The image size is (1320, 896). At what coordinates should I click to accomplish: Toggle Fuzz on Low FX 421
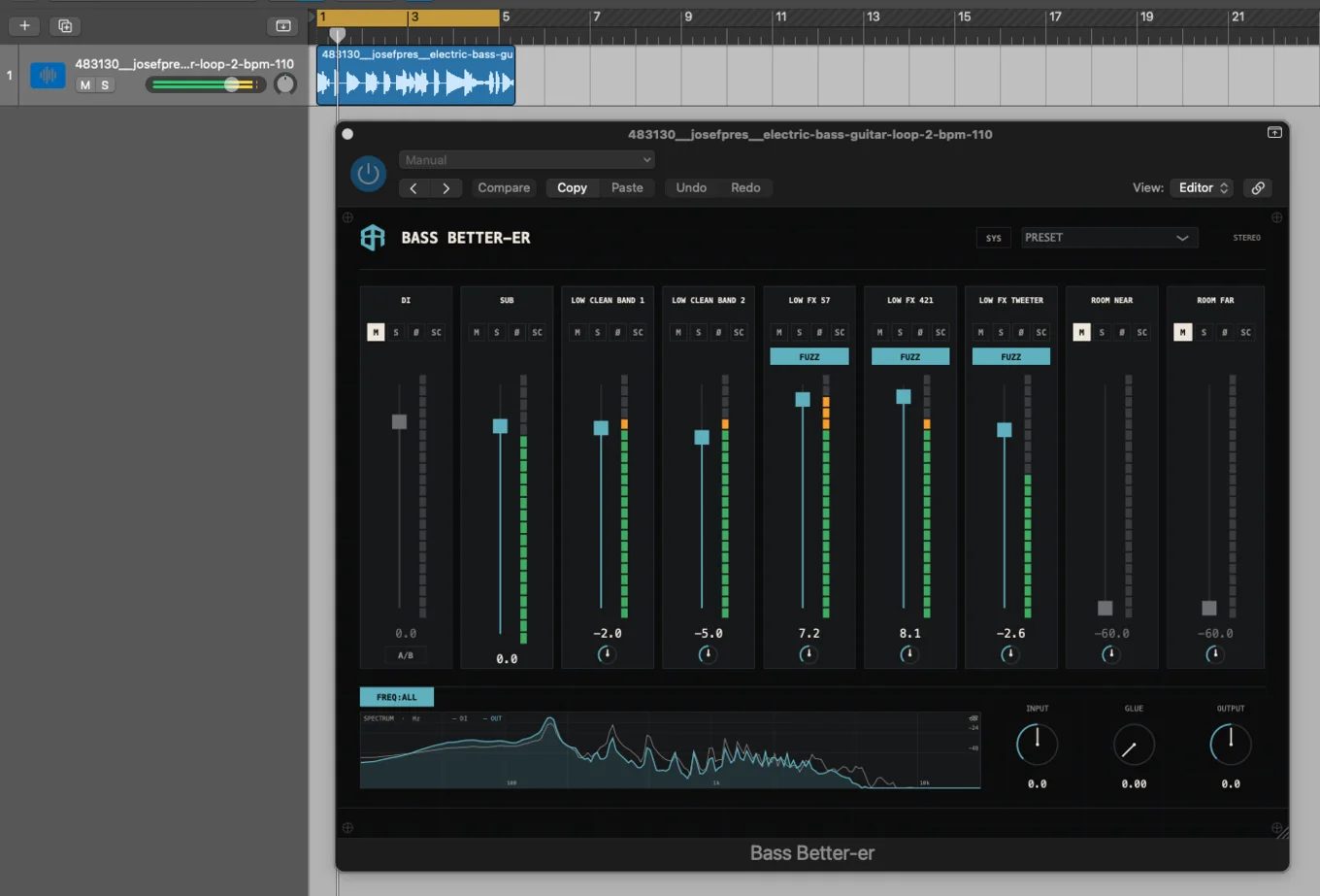coord(910,356)
